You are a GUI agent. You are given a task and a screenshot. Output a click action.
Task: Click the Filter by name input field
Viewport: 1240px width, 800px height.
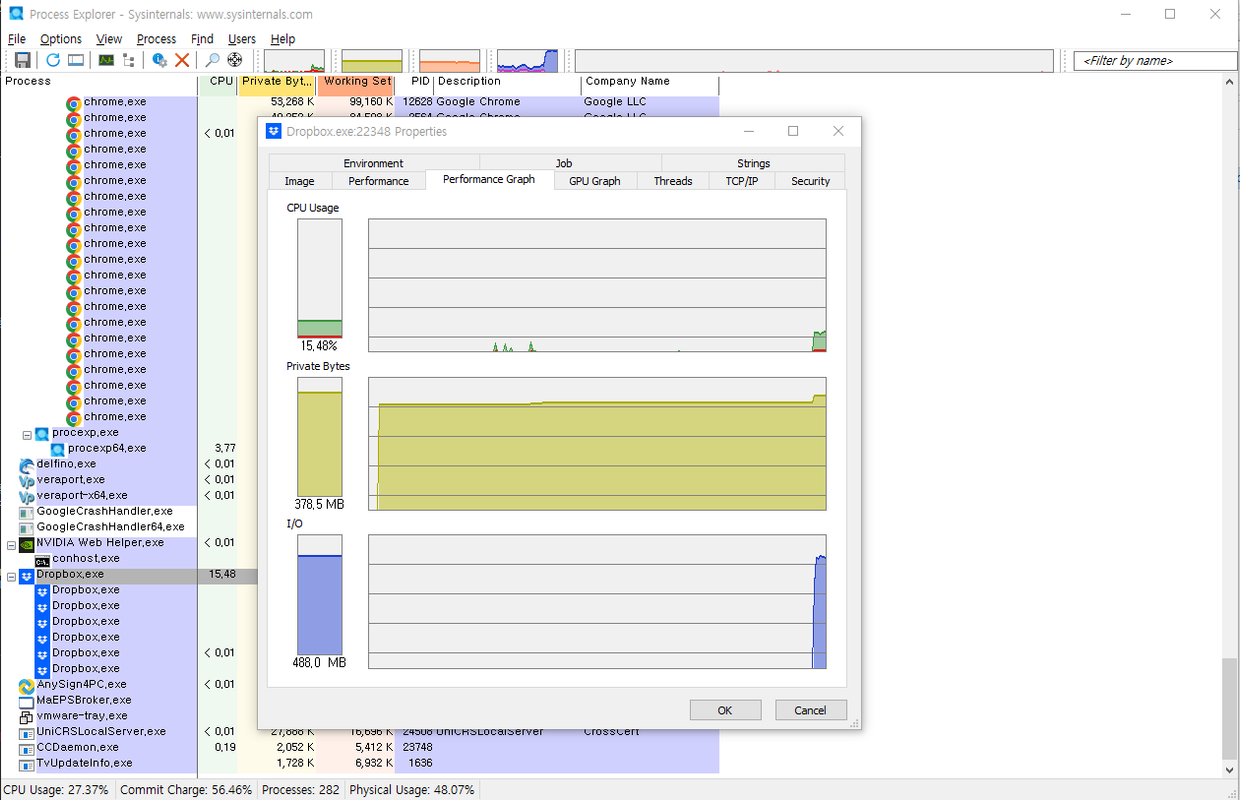(x=1157, y=61)
